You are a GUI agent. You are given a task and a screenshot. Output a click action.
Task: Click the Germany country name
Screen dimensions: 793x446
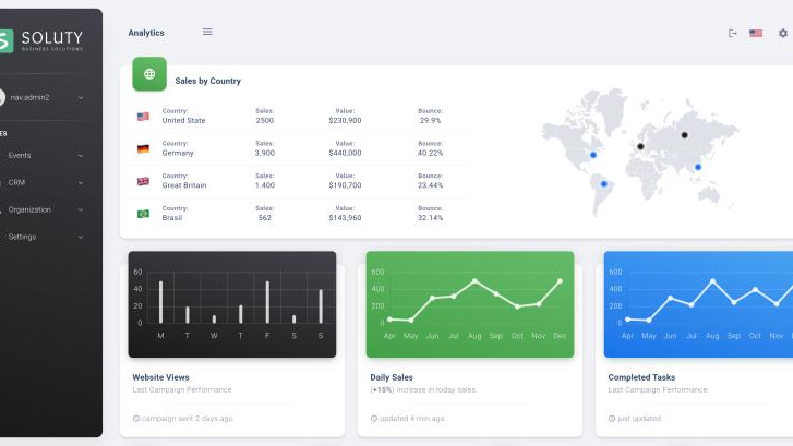[178, 153]
